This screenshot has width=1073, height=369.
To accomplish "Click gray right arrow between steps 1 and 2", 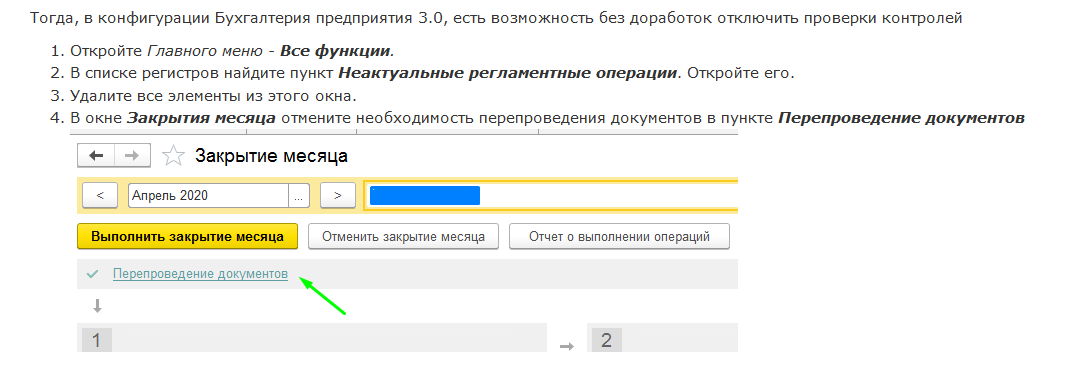I will (567, 346).
